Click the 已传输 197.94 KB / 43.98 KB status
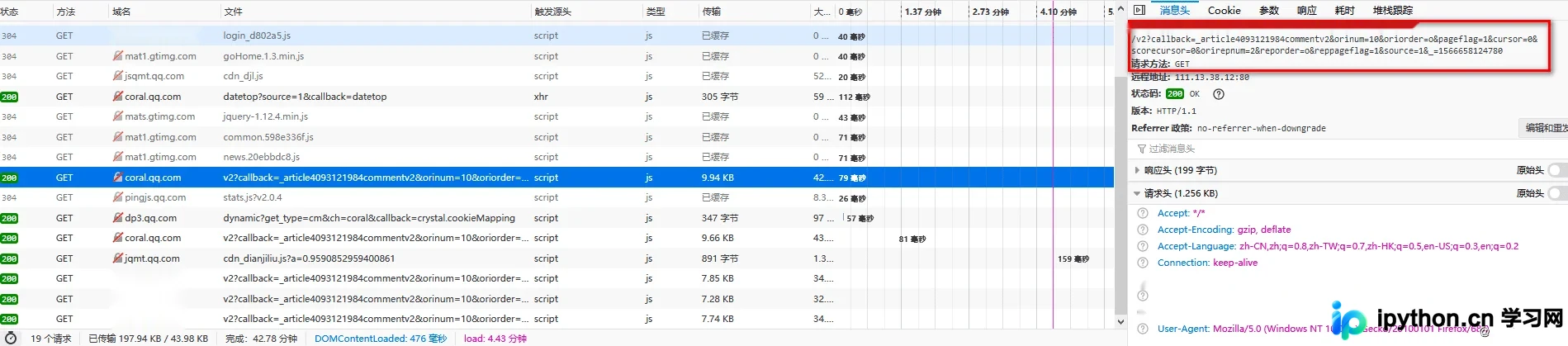Image resolution: width=1568 pixels, height=346 pixels. click(x=149, y=339)
